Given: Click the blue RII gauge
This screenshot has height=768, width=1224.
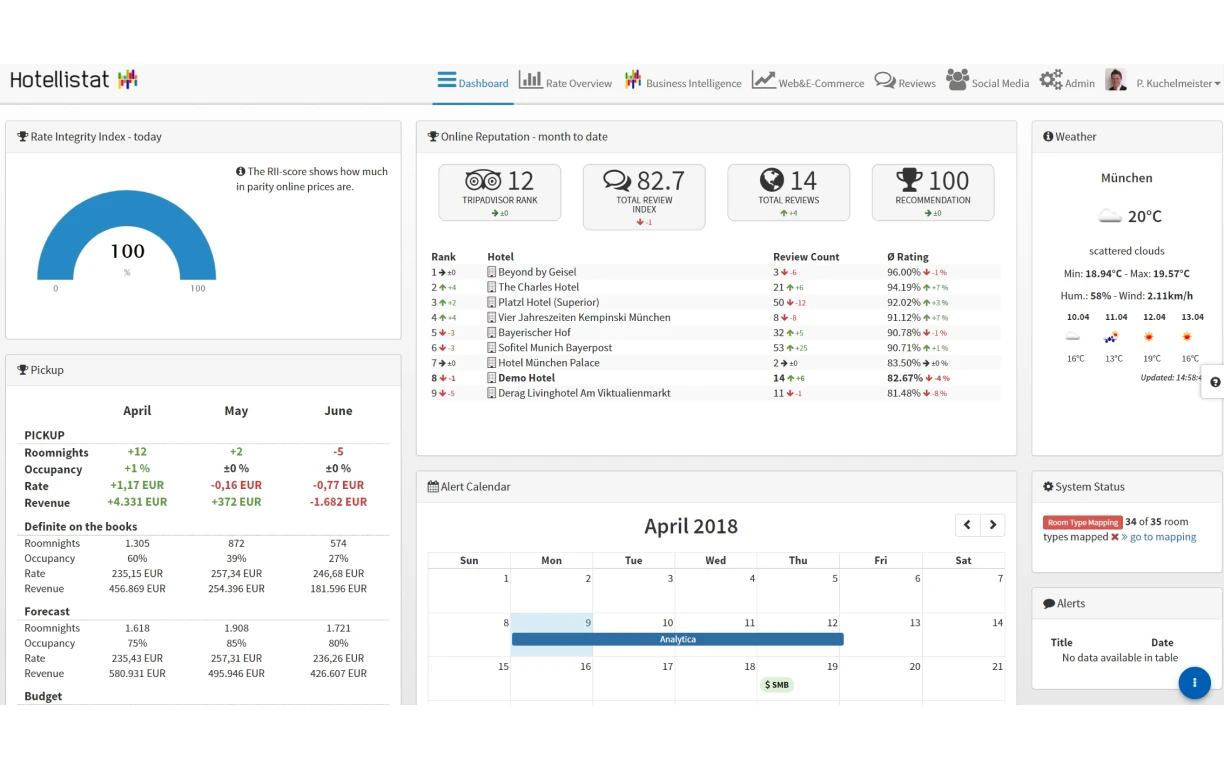Looking at the screenshot, I should pyautogui.click(x=127, y=237).
